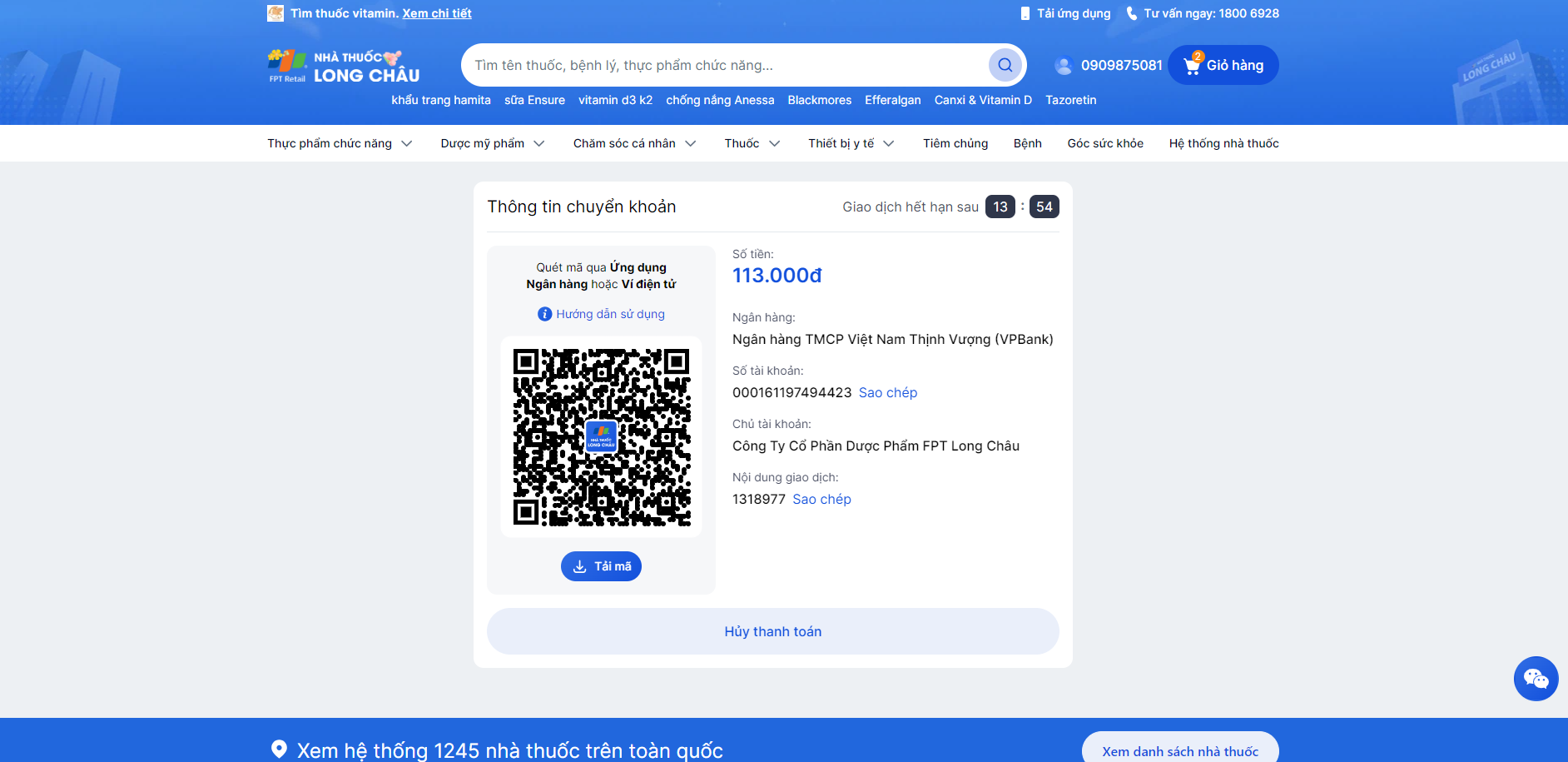The width and height of the screenshot is (1568, 762).
Task: Open Bệnh menu item
Action: pyautogui.click(x=1028, y=143)
